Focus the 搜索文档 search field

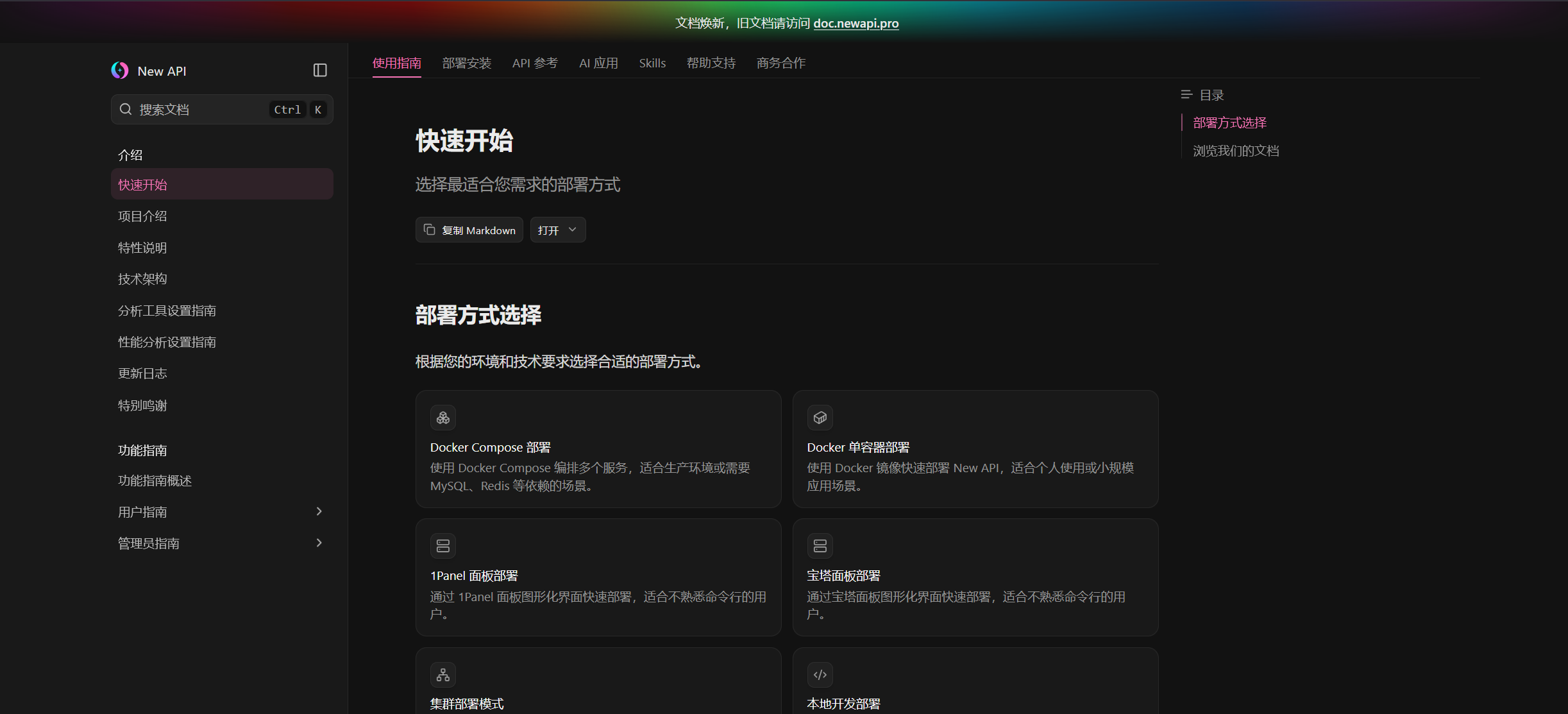coord(222,110)
